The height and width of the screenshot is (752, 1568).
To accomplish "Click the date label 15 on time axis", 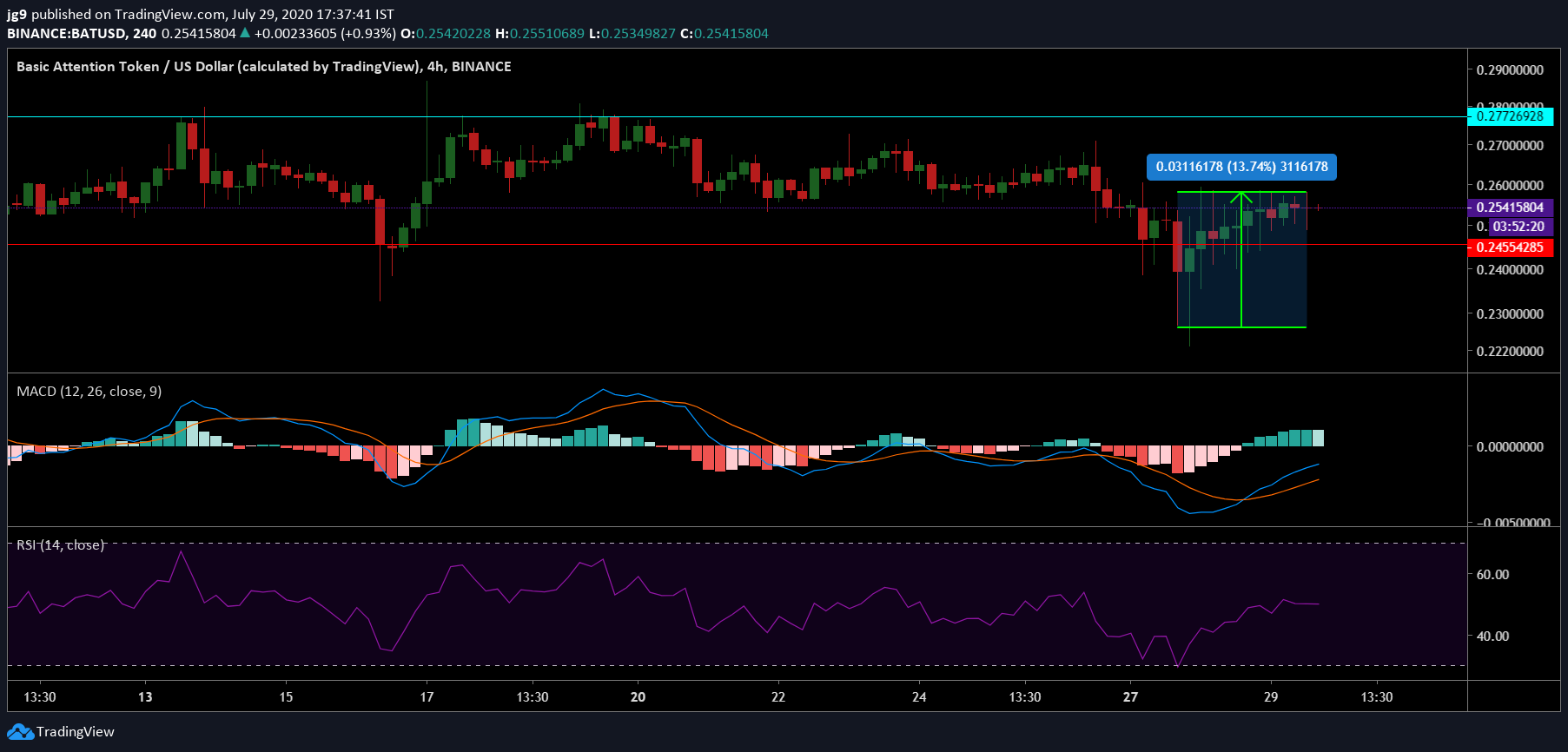I will (286, 697).
